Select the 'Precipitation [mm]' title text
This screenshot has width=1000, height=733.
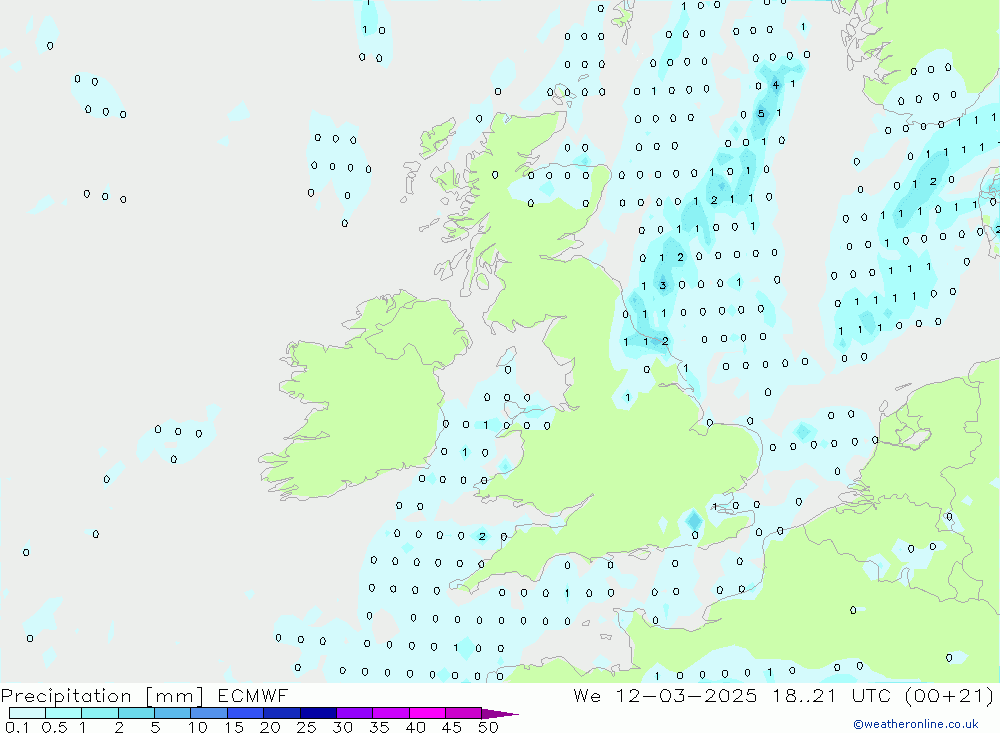tap(102, 696)
